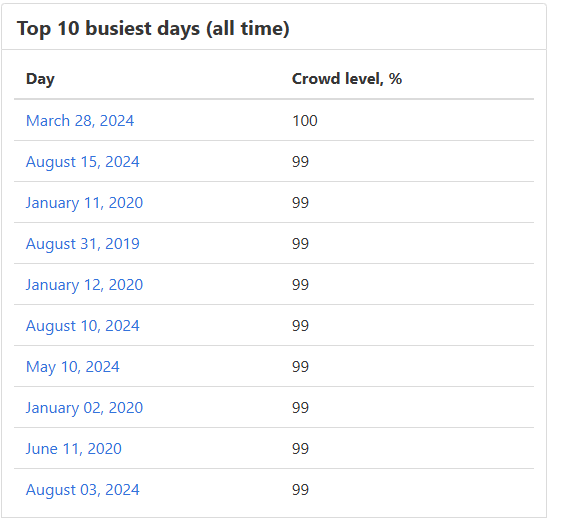This screenshot has width=563, height=523.
Task: Click crowd level 99 in June 11 row
Action: pyautogui.click(x=301, y=449)
